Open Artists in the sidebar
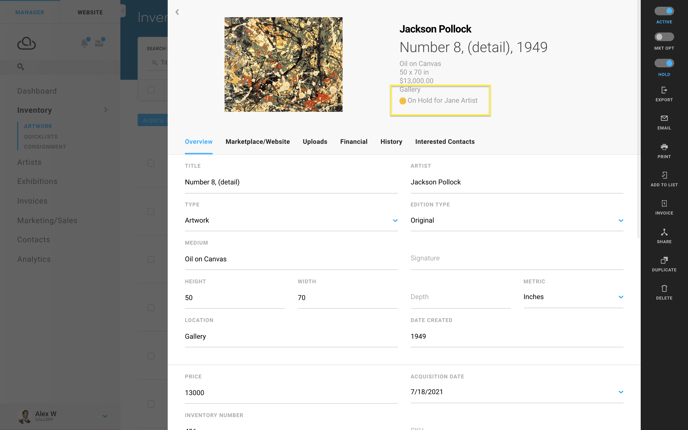 (x=29, y=162)
